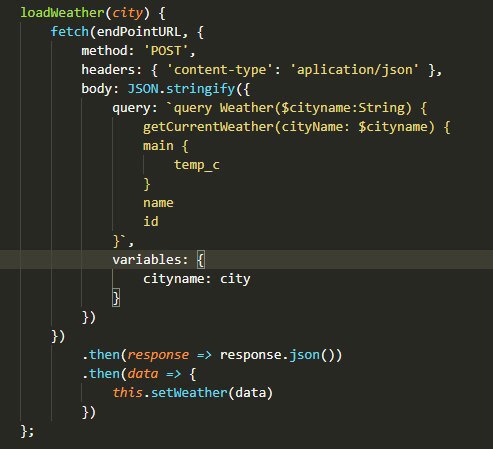Click the 'id' field in query
The width and height of the screenshot is (493, 449).
click(x=151, y=222)
